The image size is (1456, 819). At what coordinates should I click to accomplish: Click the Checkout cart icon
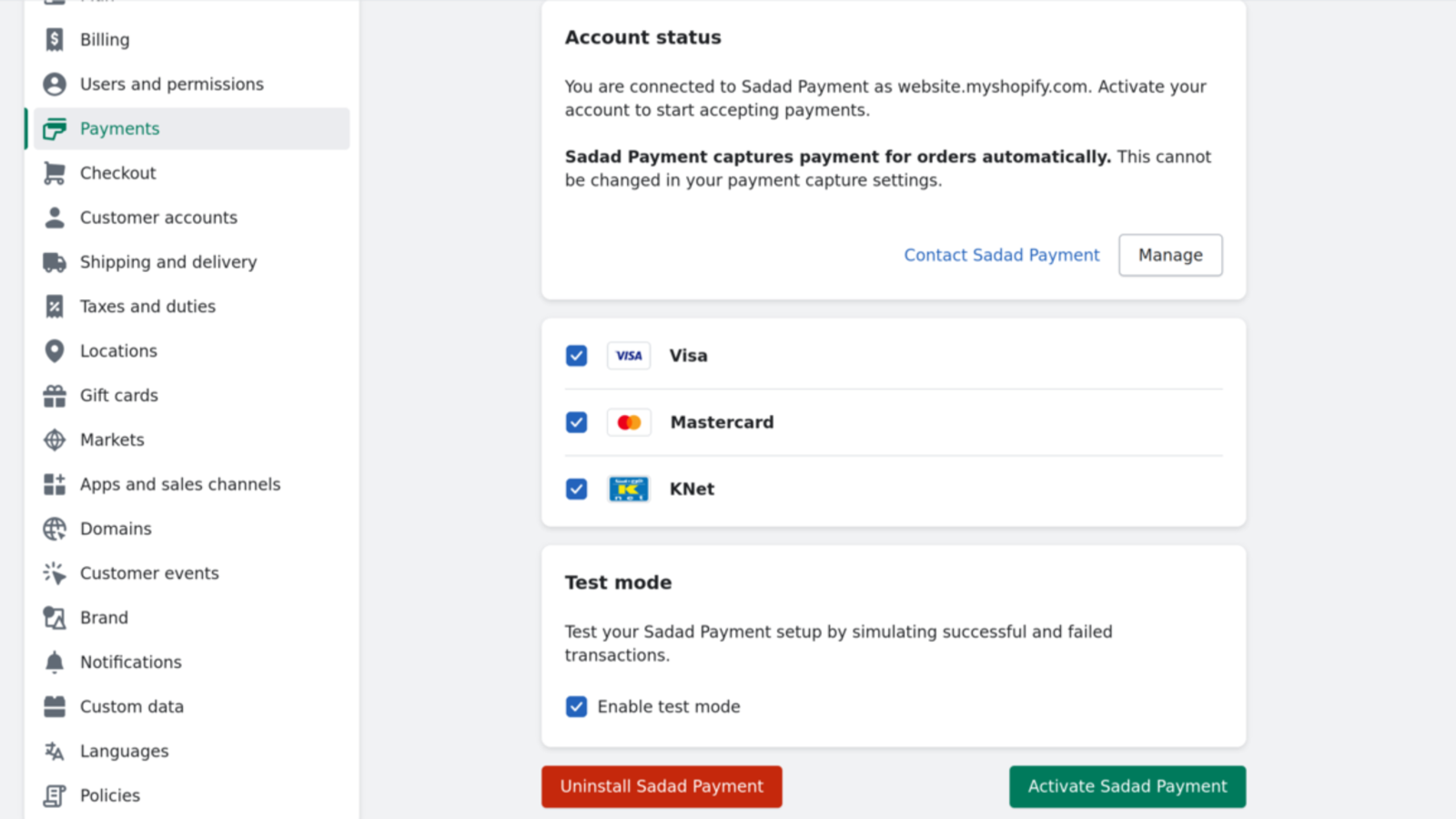pyautogui.click(x=55, y=173)
